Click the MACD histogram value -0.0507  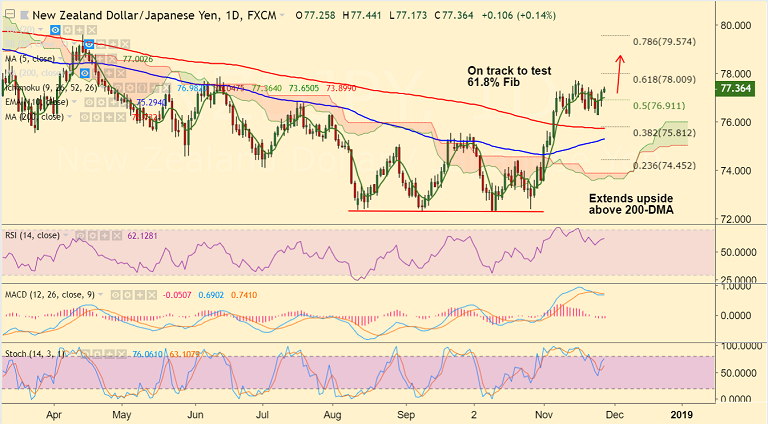pyautogui.click(x=177, y=295)
